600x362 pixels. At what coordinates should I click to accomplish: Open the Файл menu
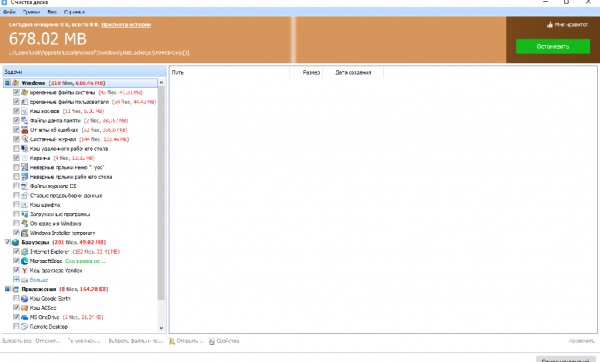coord(10,12)
